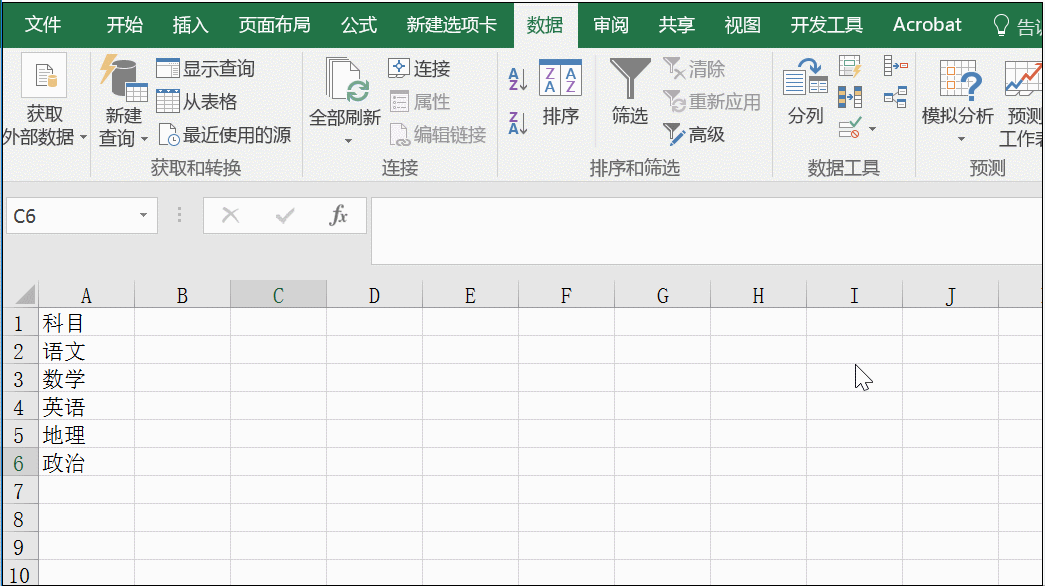
Task: Click the 属性 connection properties button
Action: point(419,102)
